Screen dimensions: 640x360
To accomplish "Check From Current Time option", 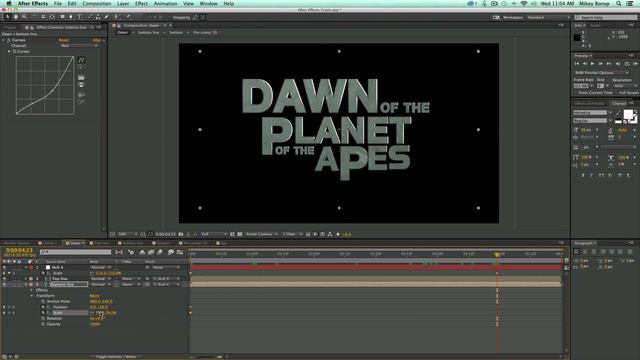I will pos(576,93).
